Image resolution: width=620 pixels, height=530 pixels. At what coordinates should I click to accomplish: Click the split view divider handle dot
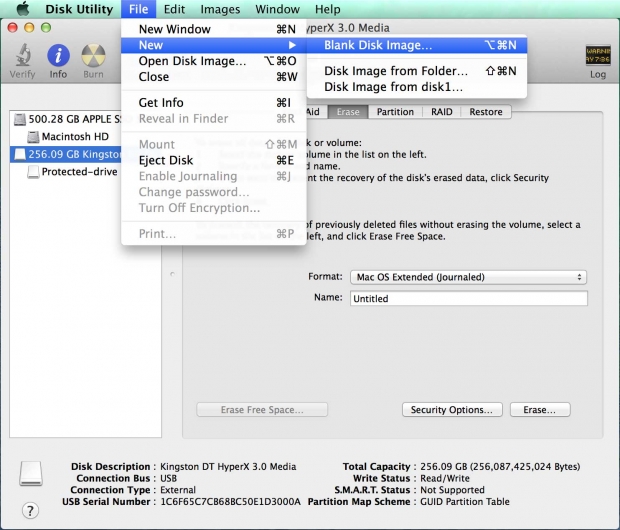point(172,274)
